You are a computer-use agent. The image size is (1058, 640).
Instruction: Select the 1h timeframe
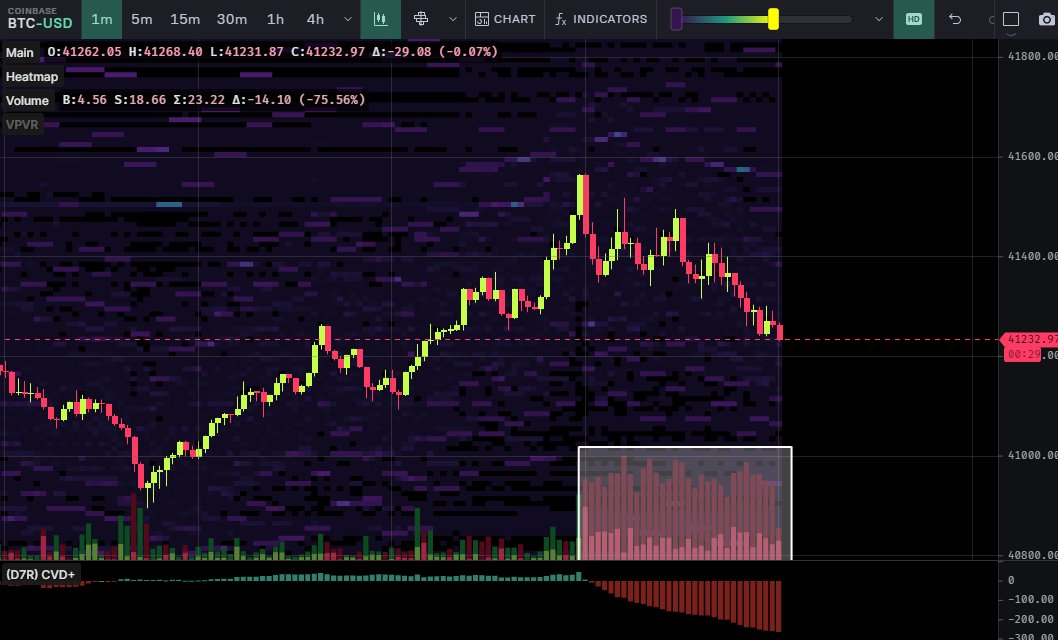[275, 19]
